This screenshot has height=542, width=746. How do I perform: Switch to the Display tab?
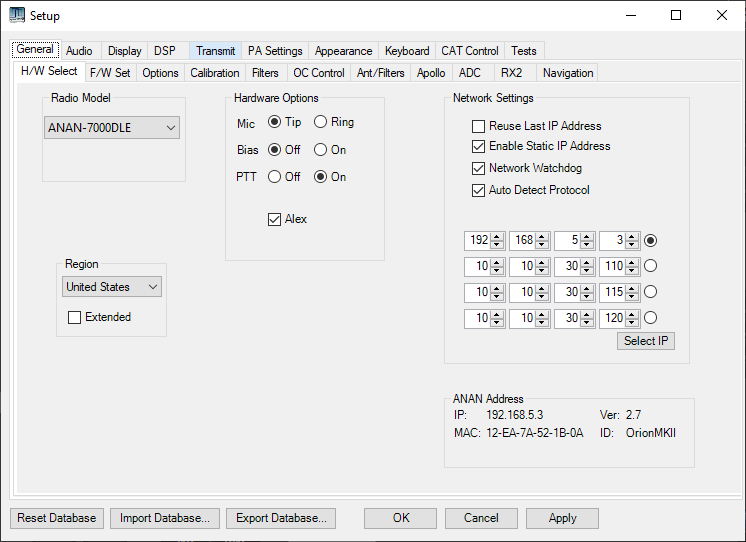[125, 51]
